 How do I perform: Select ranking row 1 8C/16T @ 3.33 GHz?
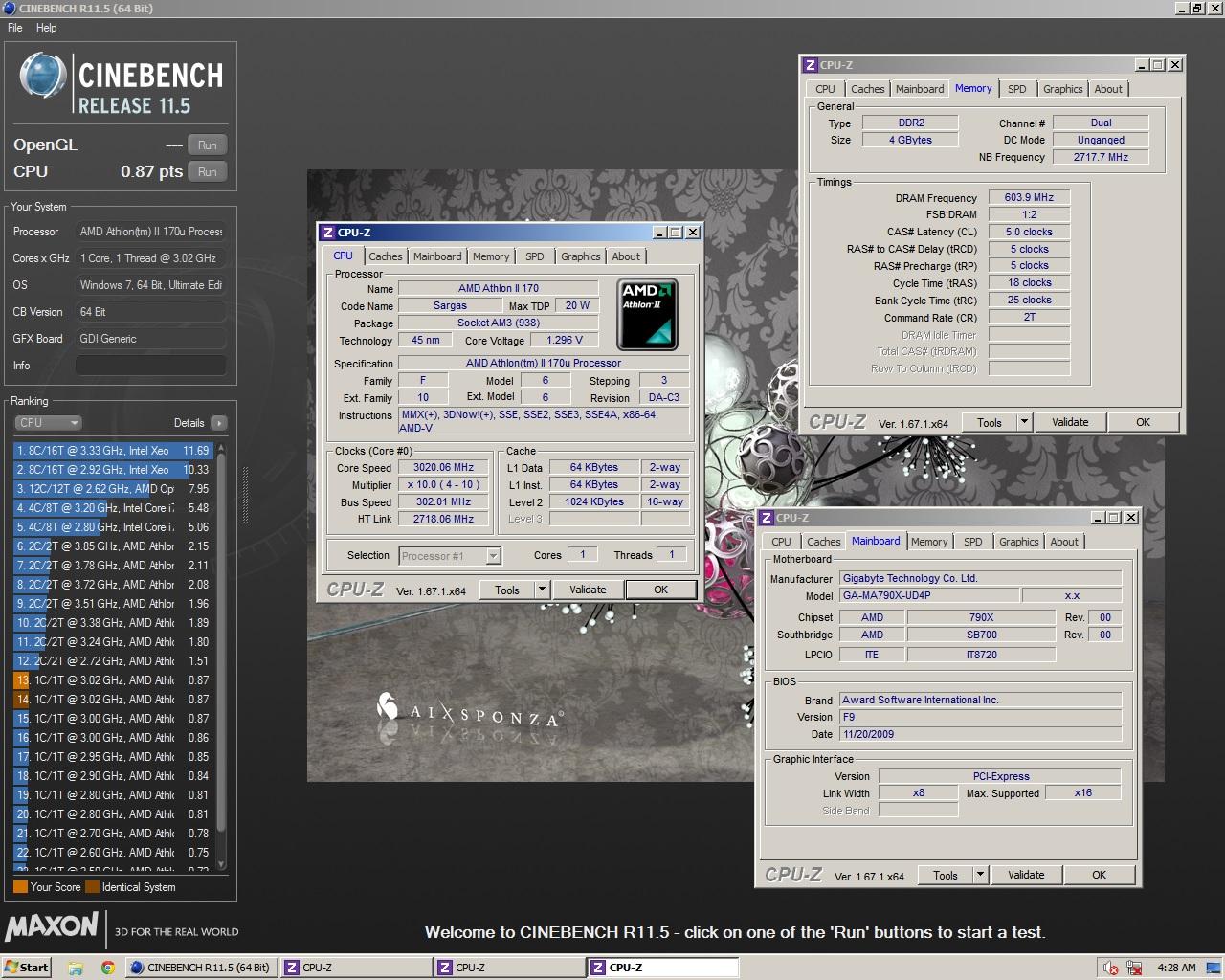[112, 451]
